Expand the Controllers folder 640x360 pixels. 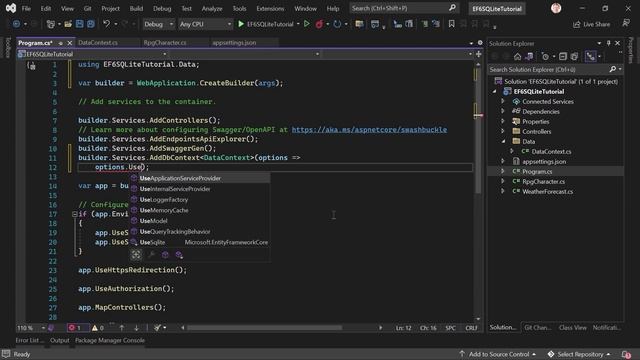[503, 131]
